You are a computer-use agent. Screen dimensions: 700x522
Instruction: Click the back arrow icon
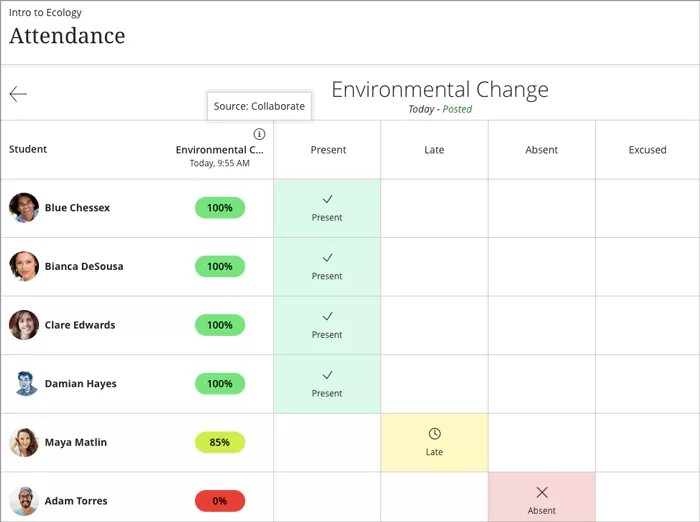click(x=18, y=94)
